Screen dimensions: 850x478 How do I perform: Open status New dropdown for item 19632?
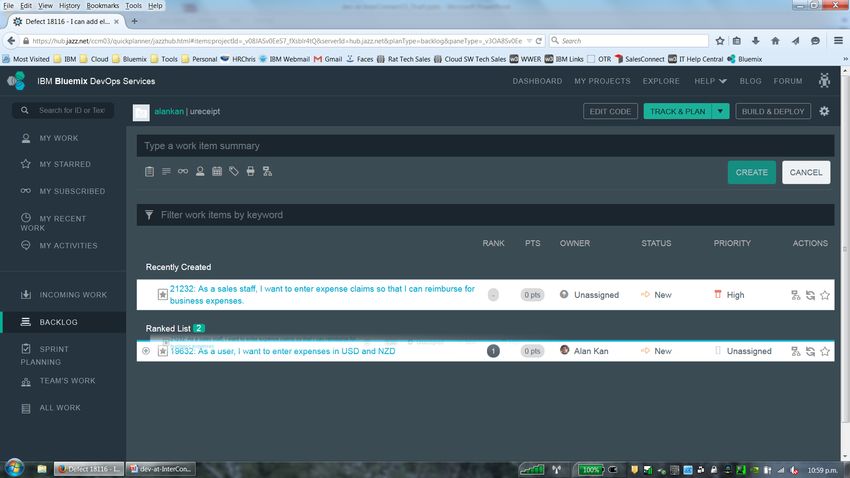pyautogui.click(x=656, y=351)
